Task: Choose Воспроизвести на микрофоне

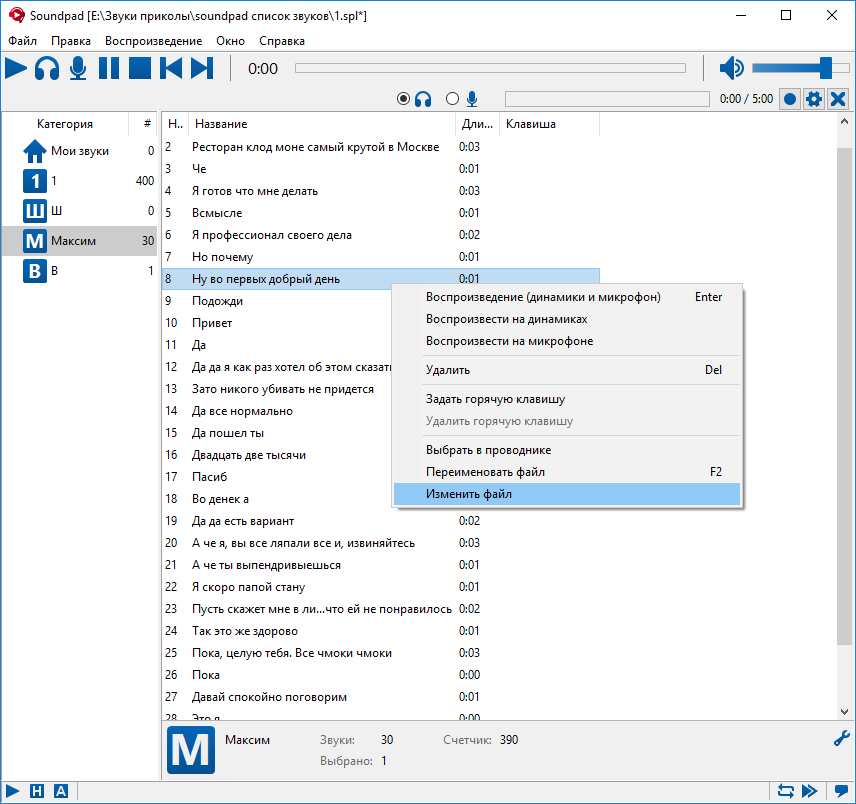Action: pyautogui.click(x=567, y=341)
